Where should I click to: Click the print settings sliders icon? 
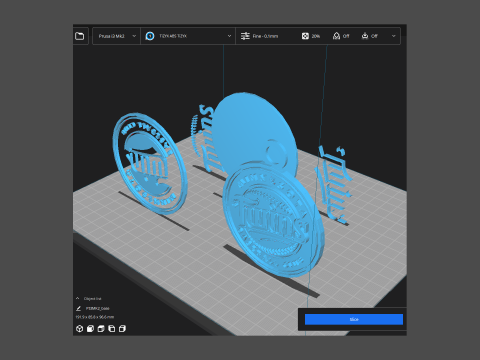245,36
